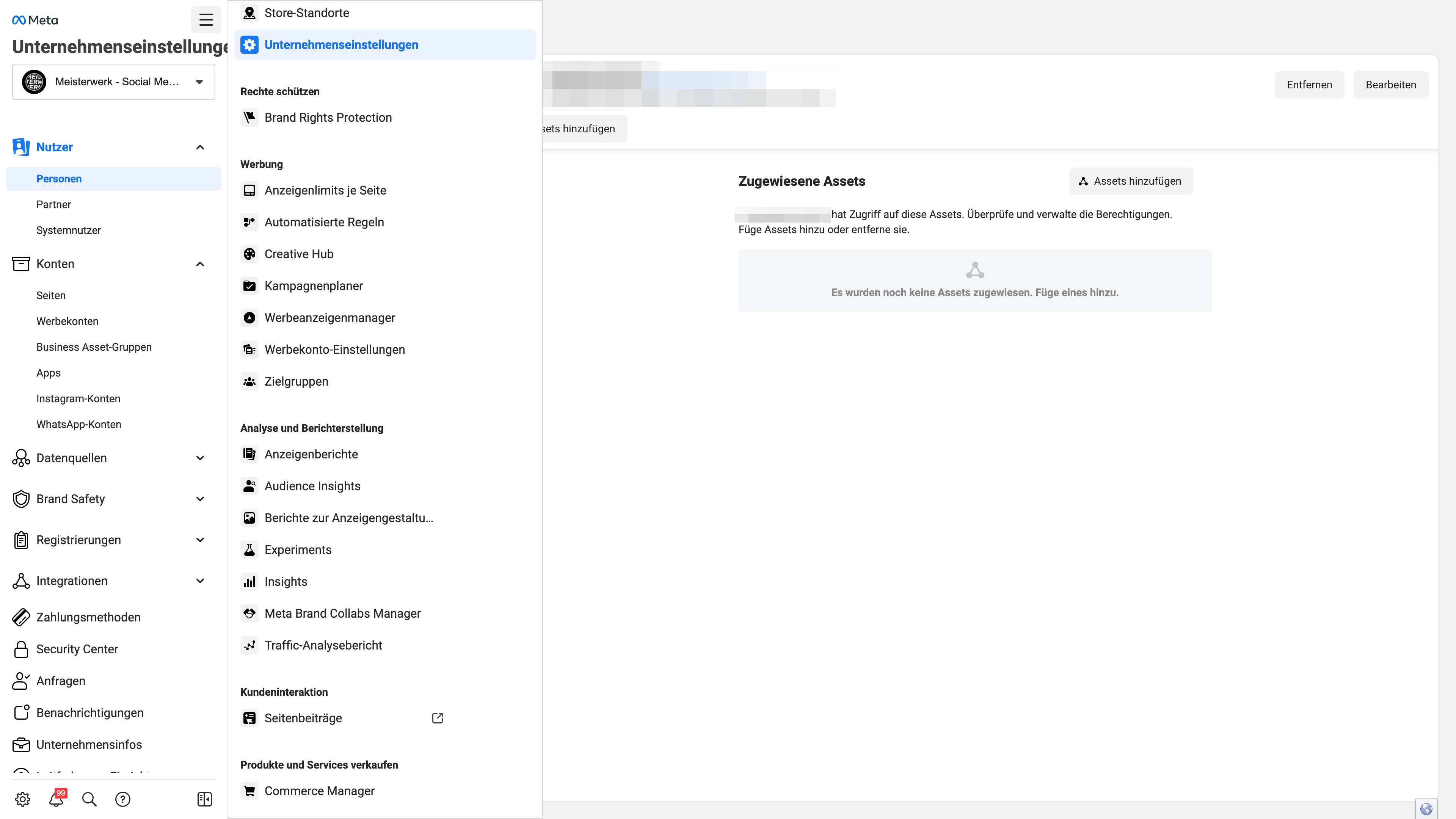Click Assets hinzufügen next to Zugewiesene Assets
The image size is (1456, 819).
(x=1131, y=181)
